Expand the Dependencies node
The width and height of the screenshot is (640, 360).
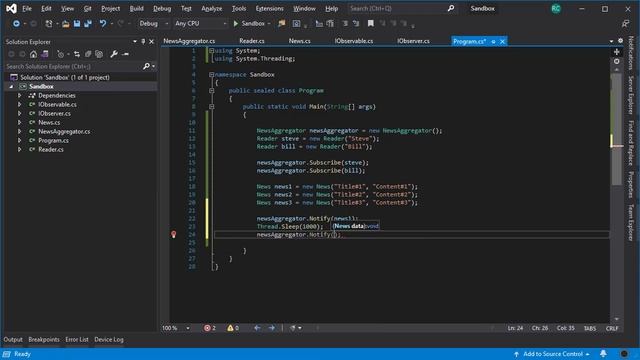pos(19,96)
